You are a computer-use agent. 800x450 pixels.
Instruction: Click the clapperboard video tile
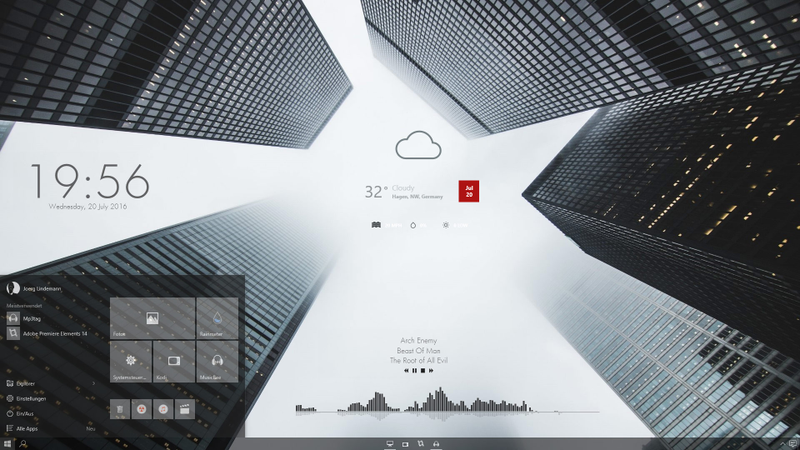[x=185, y=409]
